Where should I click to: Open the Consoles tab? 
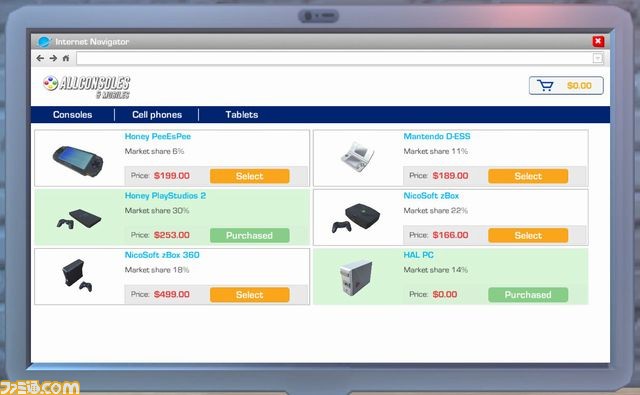tap(73, 115)
